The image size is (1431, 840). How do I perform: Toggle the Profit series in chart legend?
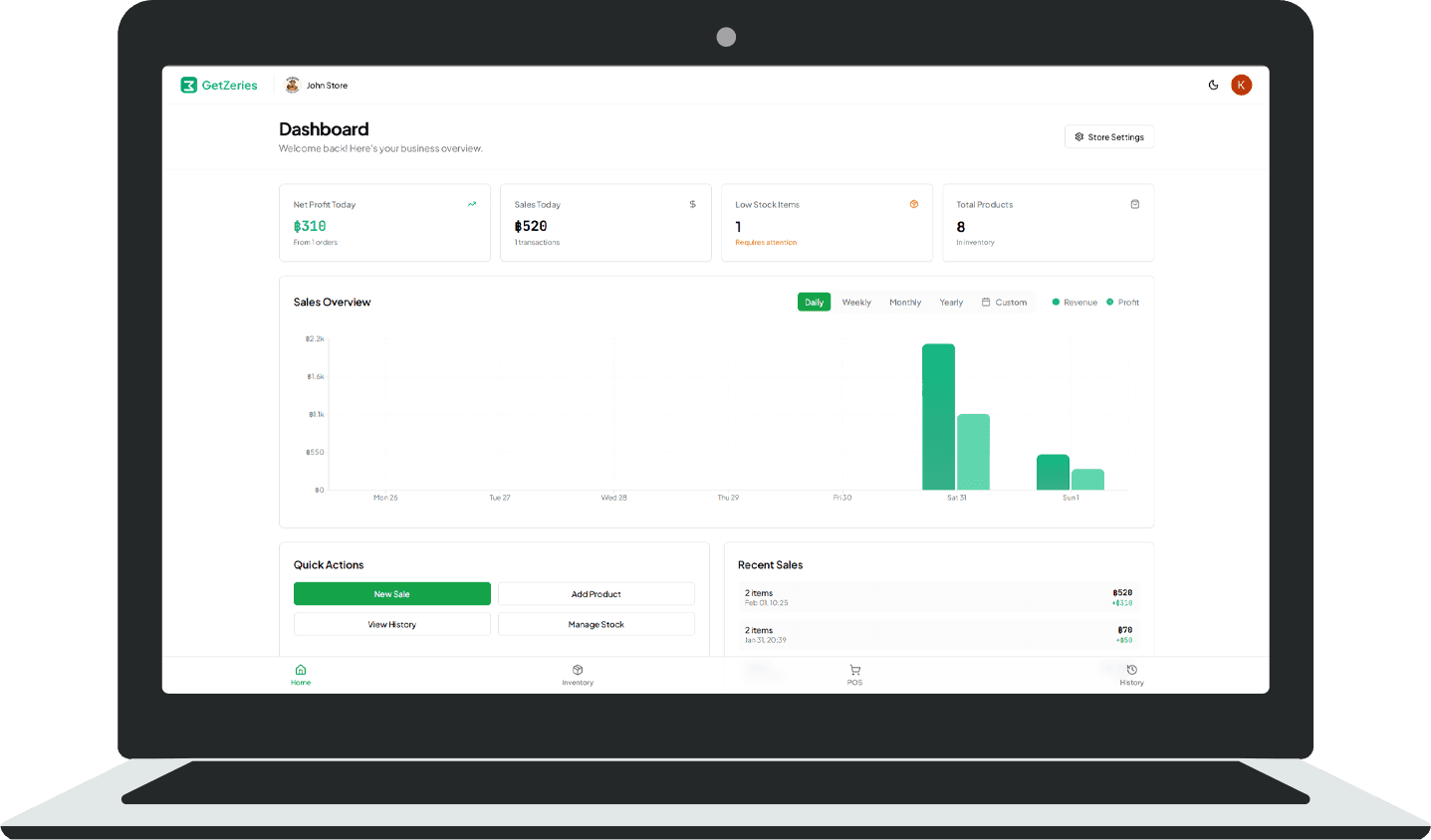(x=1123, y=302)
